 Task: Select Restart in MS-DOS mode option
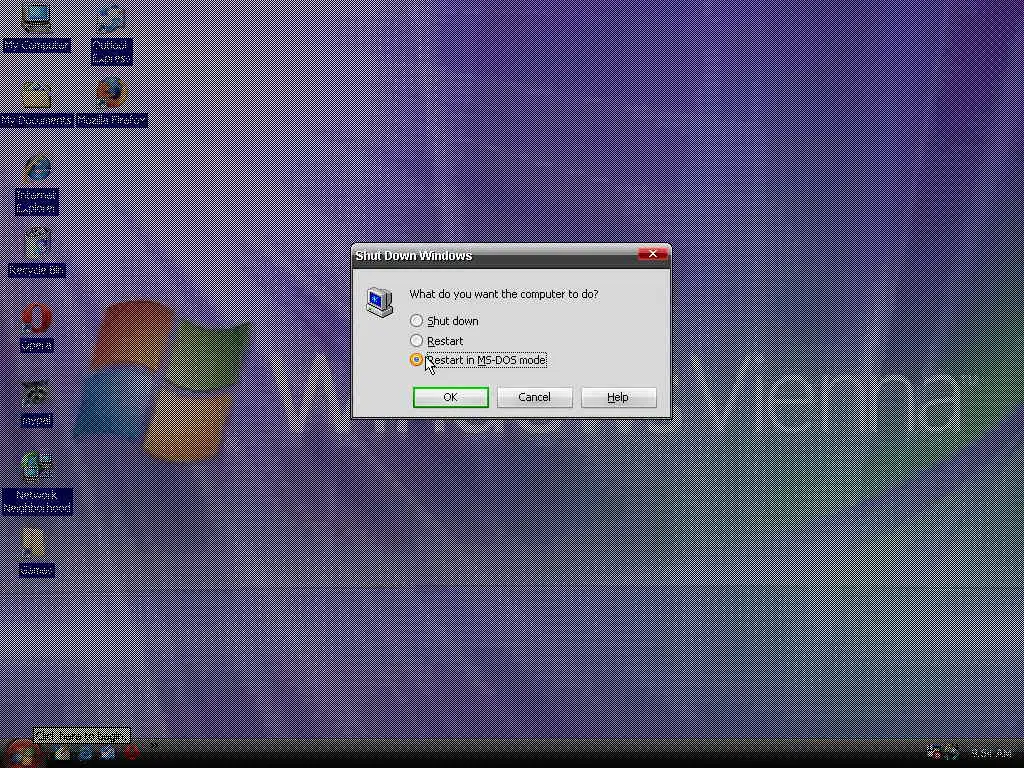(477, 360)
